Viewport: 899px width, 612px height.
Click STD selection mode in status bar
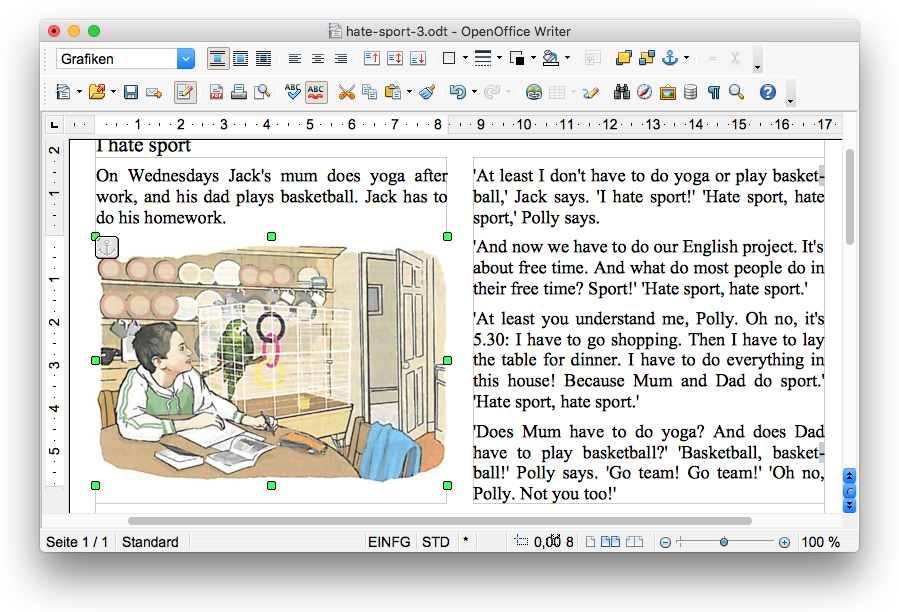point(436,542)
